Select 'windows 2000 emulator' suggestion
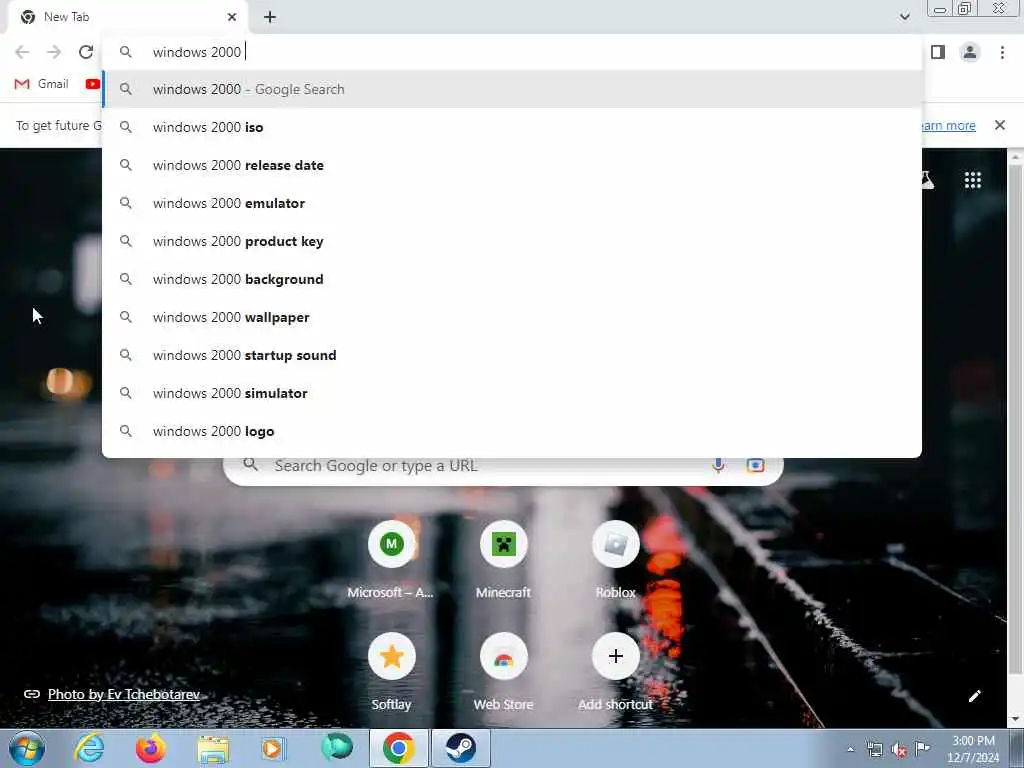Screen dimensions: 1024x768 (x=512, y=203)
